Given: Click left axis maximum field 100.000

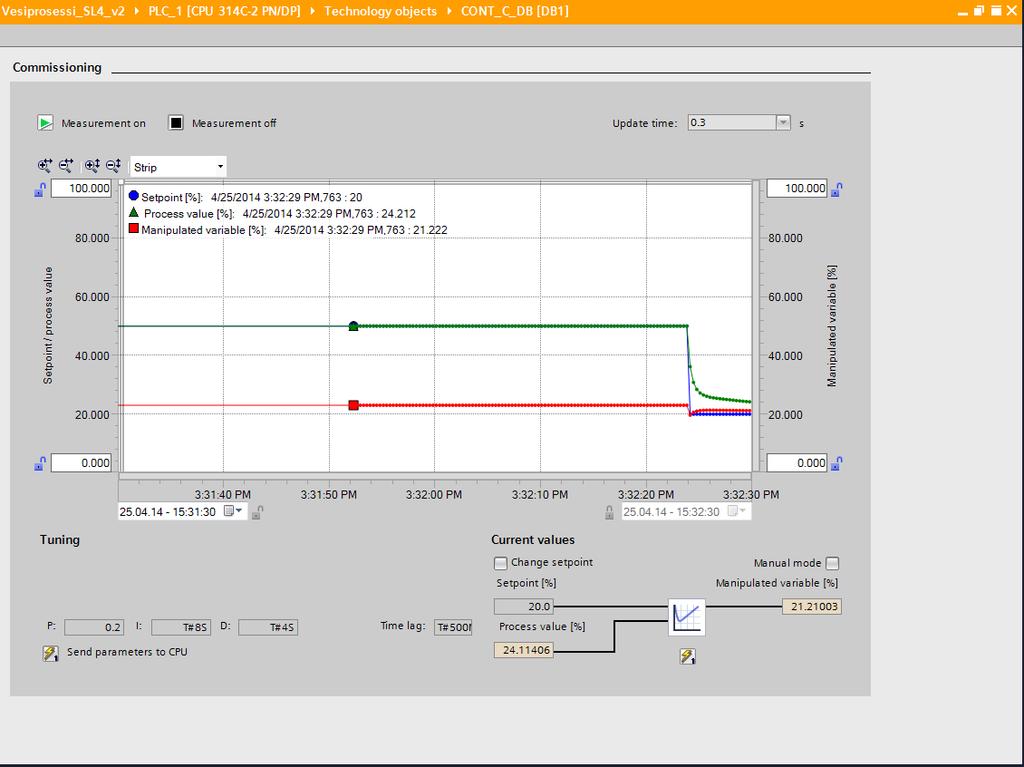Looking at the screenshot, I should [82, 189].
